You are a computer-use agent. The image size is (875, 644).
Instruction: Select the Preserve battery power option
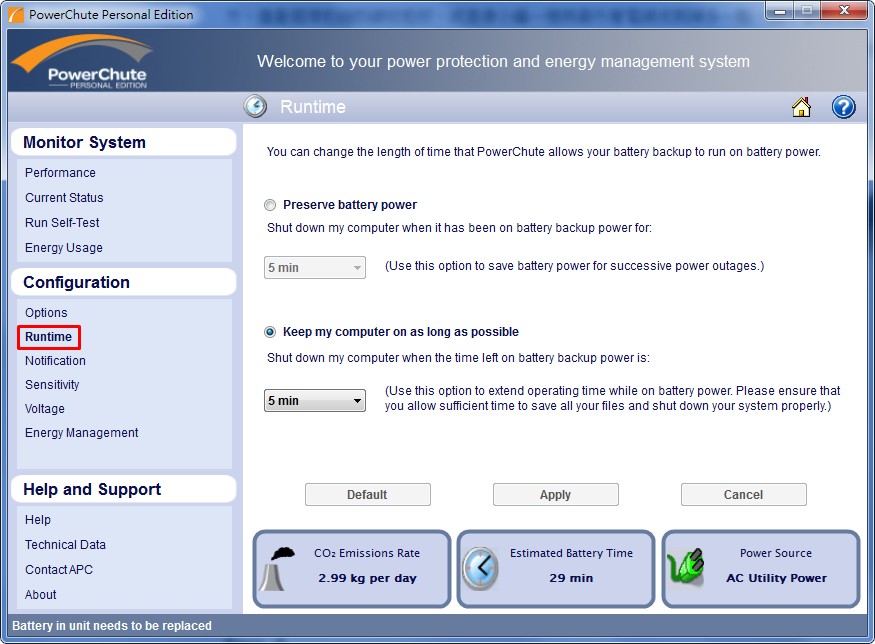coord(270,205)
